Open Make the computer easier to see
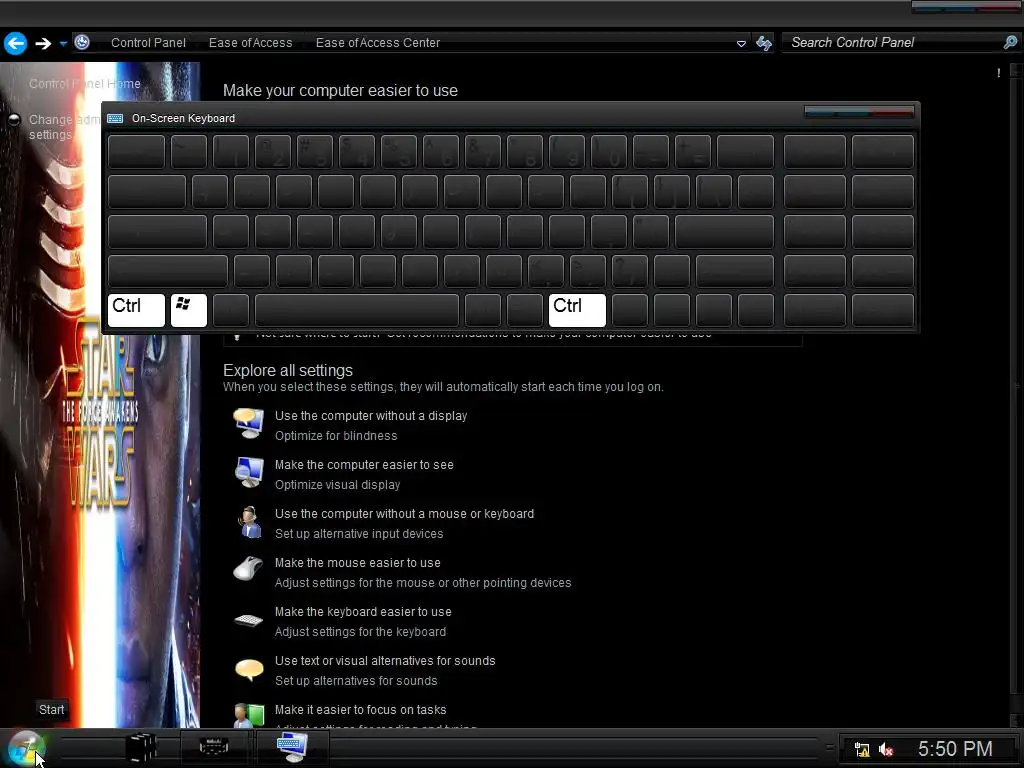Image resolution: width=1024 pixels, height=768 pixels. click(364, 465)
